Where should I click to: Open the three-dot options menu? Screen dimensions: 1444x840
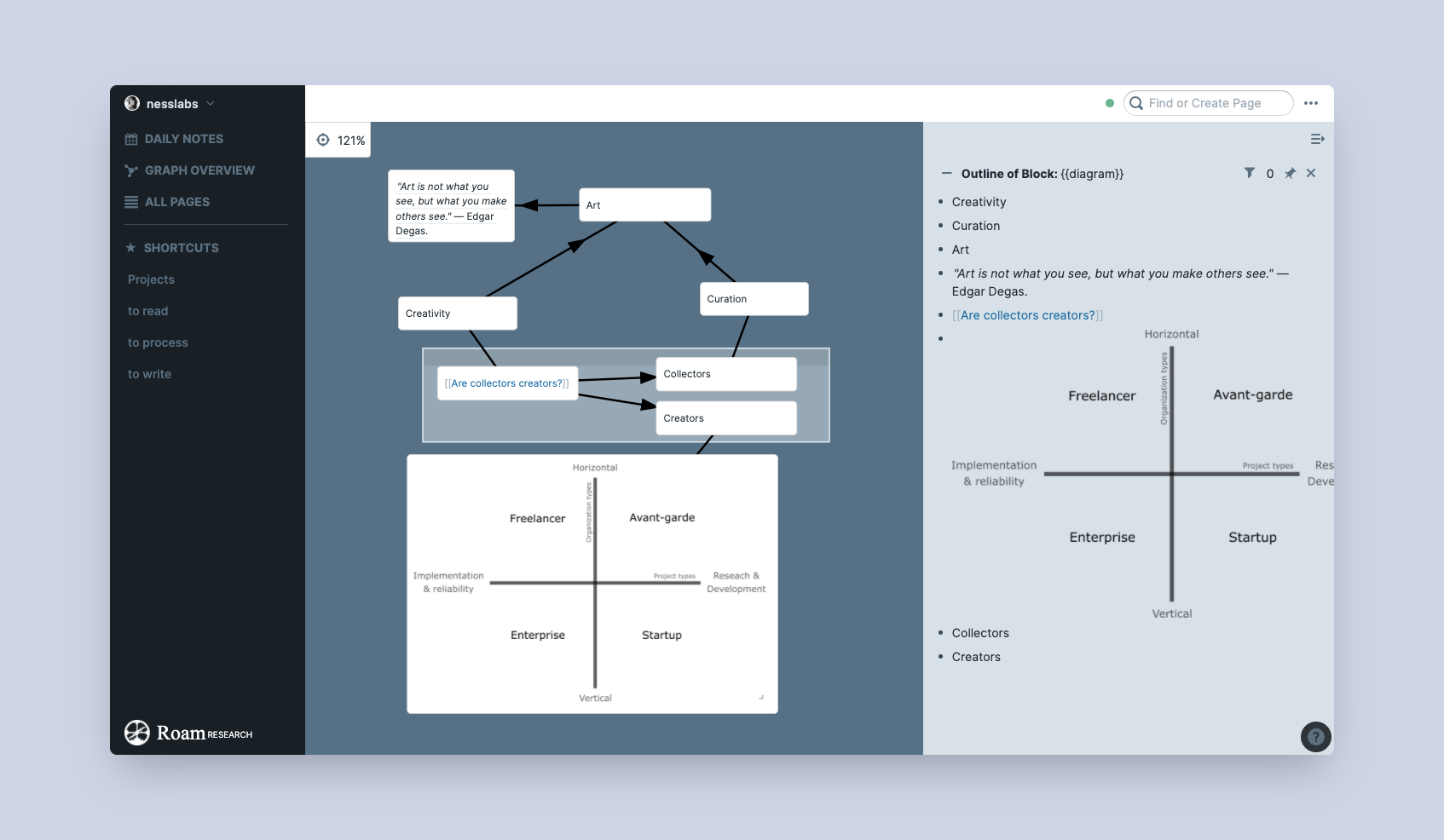1311,103
